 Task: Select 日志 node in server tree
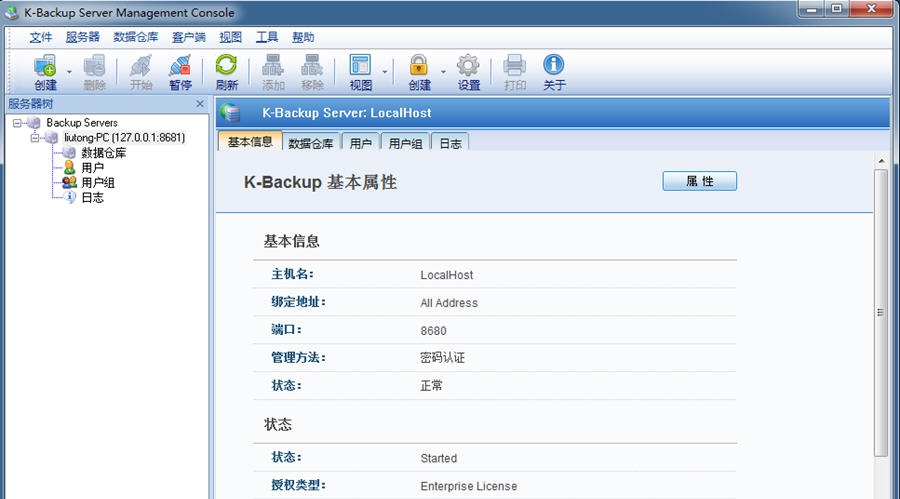tap(92, 198)
